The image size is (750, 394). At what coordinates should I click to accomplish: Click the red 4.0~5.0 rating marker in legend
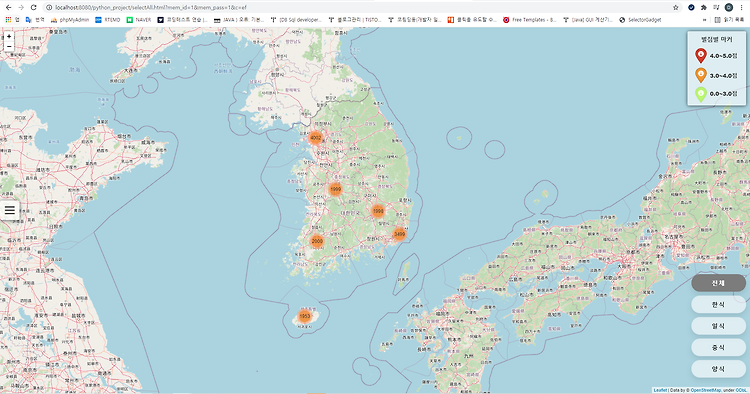tap(701, 55)
